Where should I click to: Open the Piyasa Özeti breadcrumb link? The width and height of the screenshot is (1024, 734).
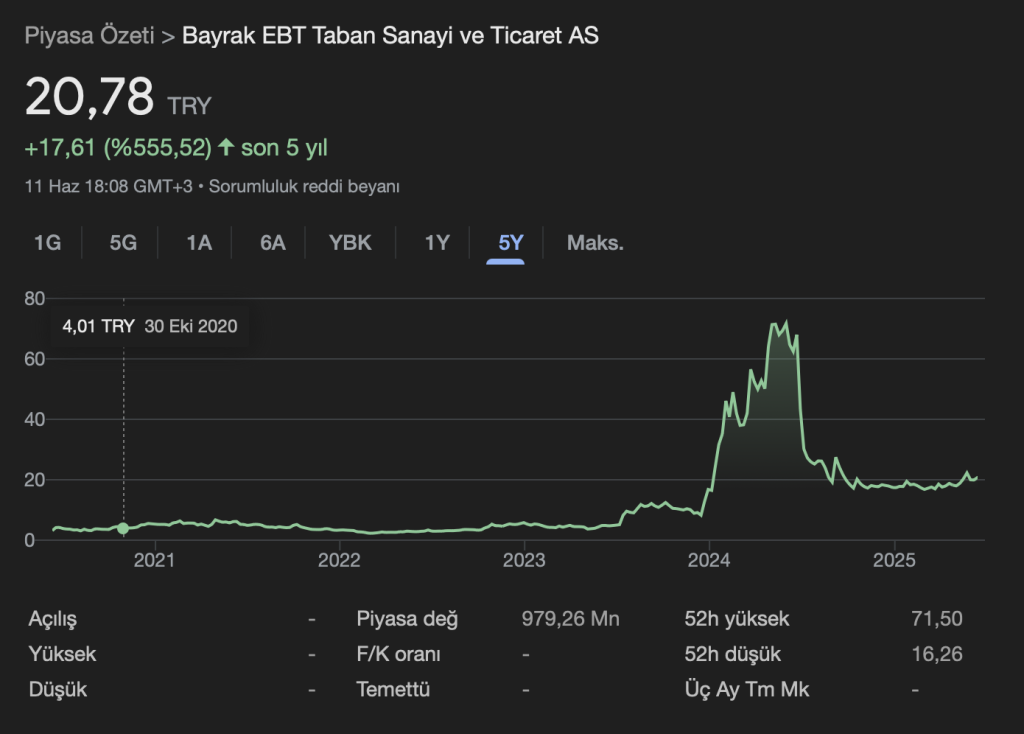click(x=89, y=36)
